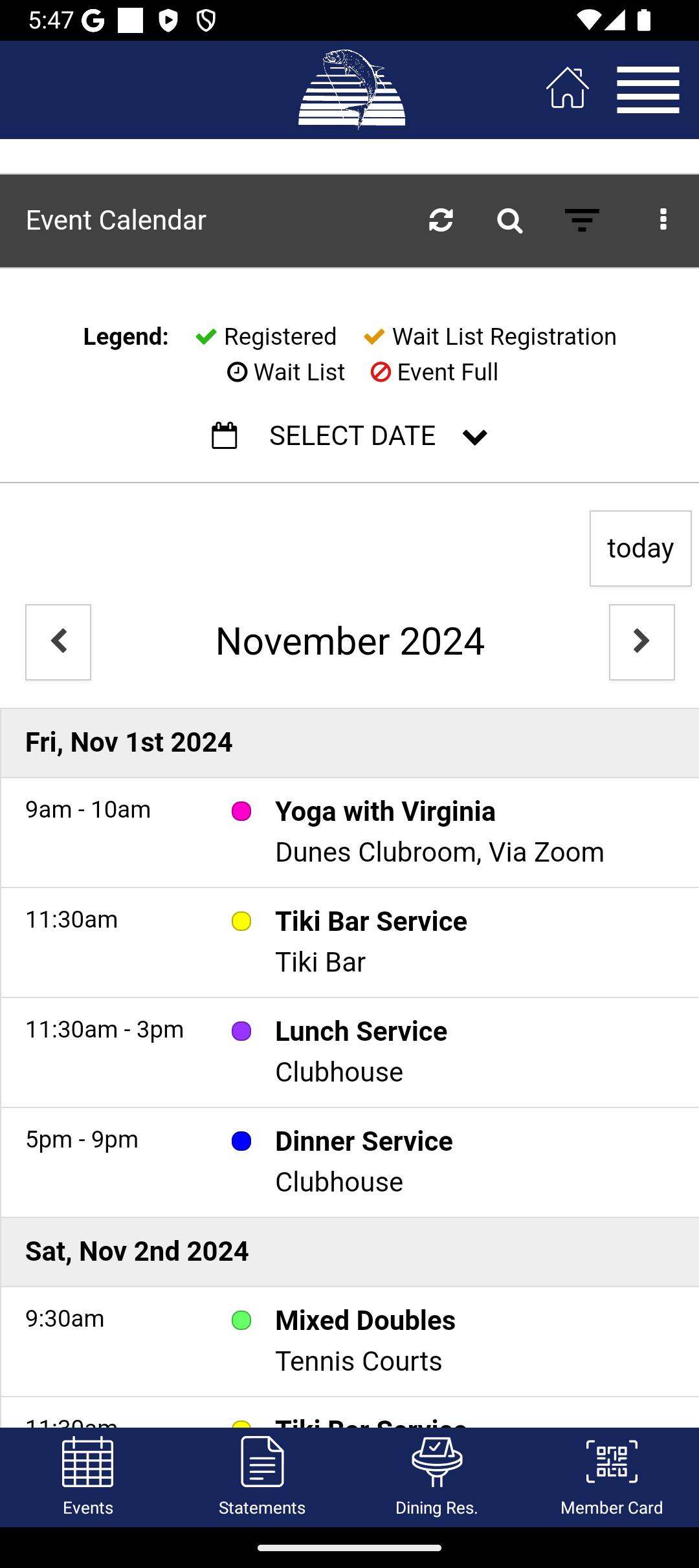Open event search magnifier
699x1568 pixels.
[x=509, y=221]
